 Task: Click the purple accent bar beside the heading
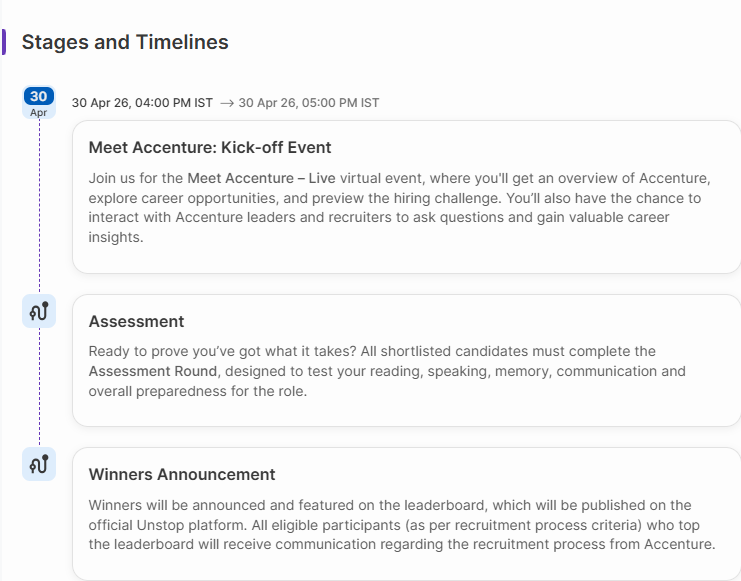(x=4, y=42)
